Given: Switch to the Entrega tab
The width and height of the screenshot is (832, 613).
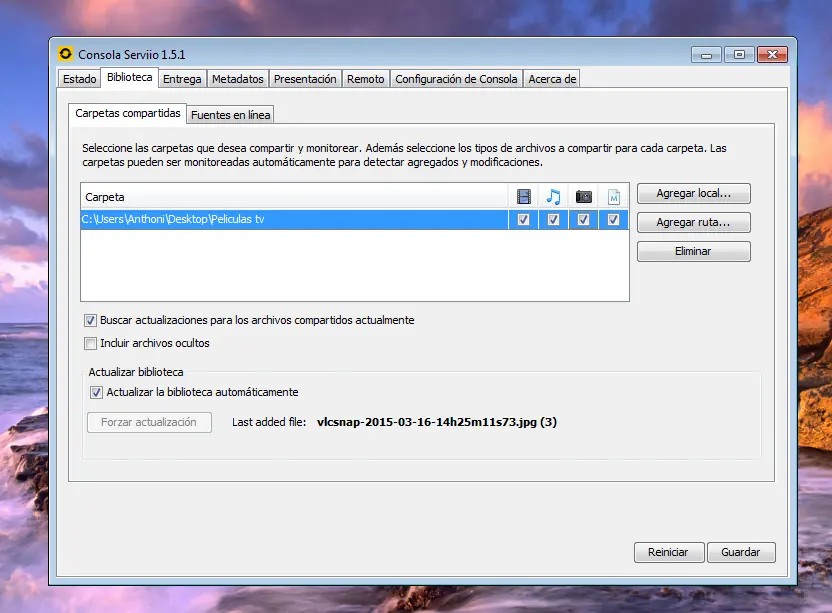Looking at the screenshot, I should [x=182, y=79].
